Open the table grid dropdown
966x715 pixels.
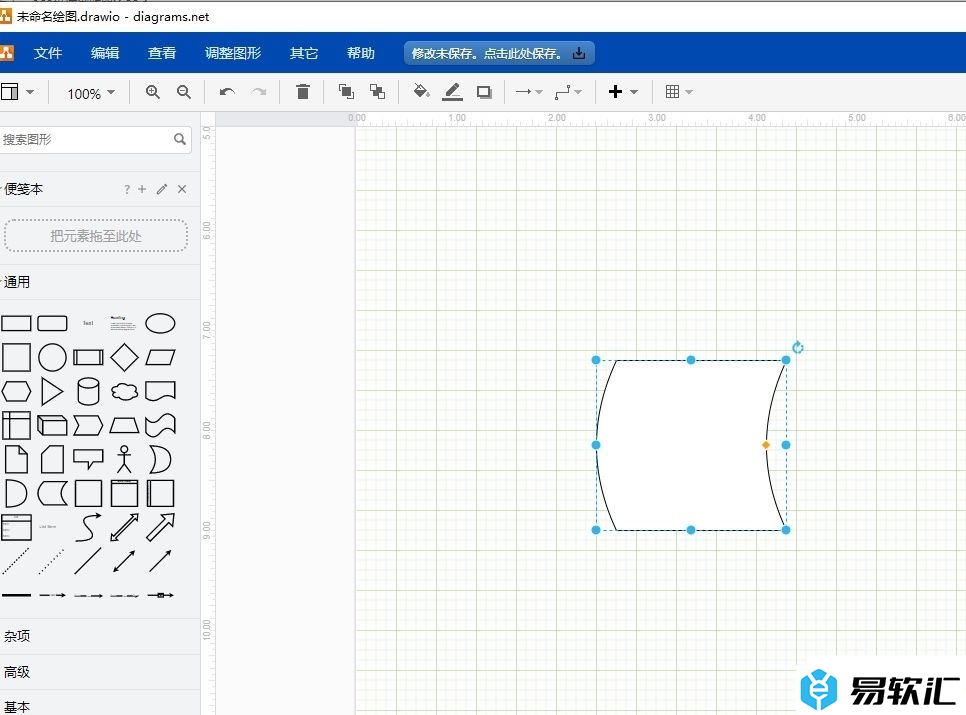point(679,92)
